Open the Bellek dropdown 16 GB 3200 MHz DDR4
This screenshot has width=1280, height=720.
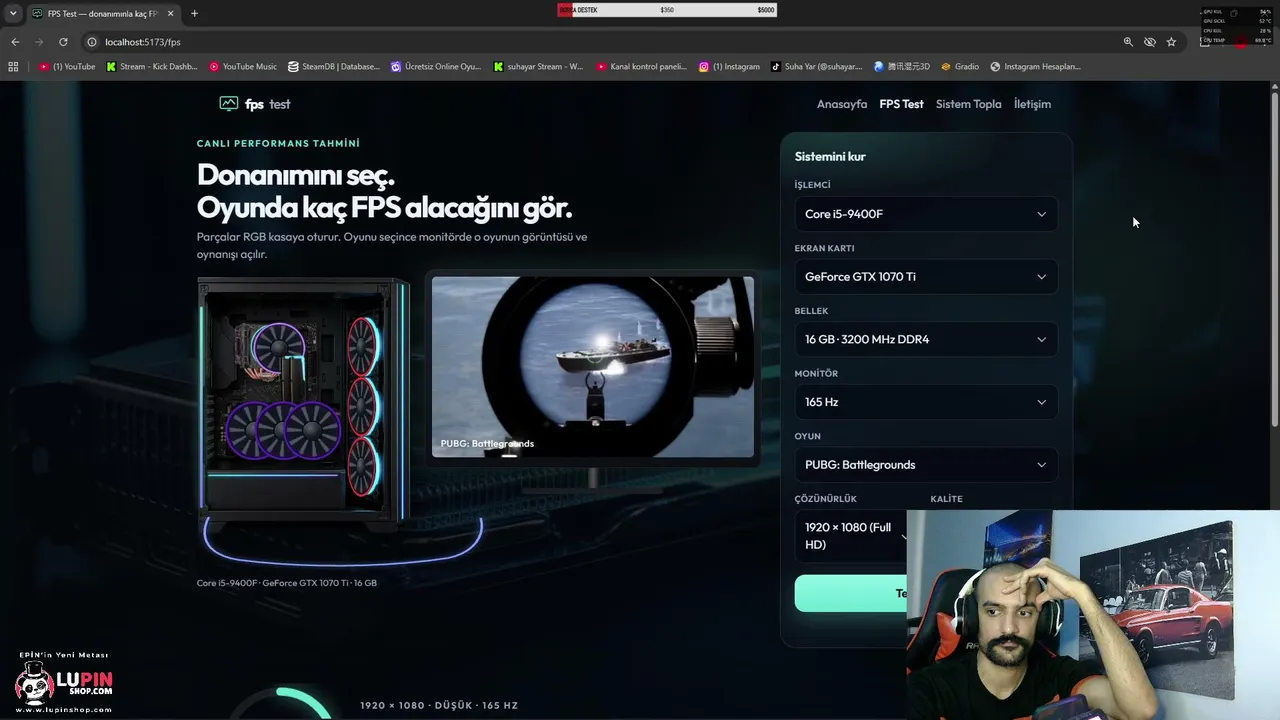coord(926,339)
